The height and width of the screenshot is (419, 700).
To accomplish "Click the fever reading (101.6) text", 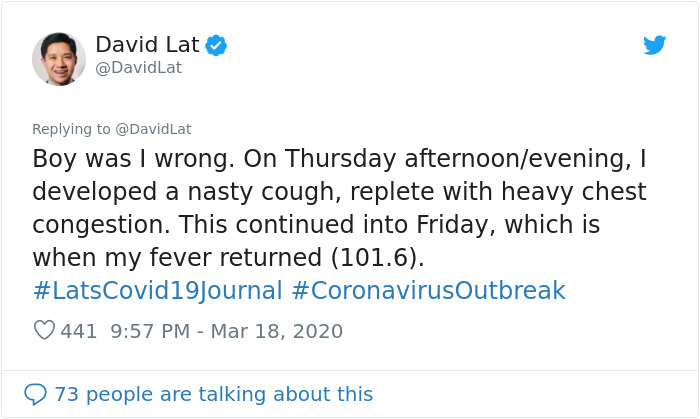I will 374,257.
